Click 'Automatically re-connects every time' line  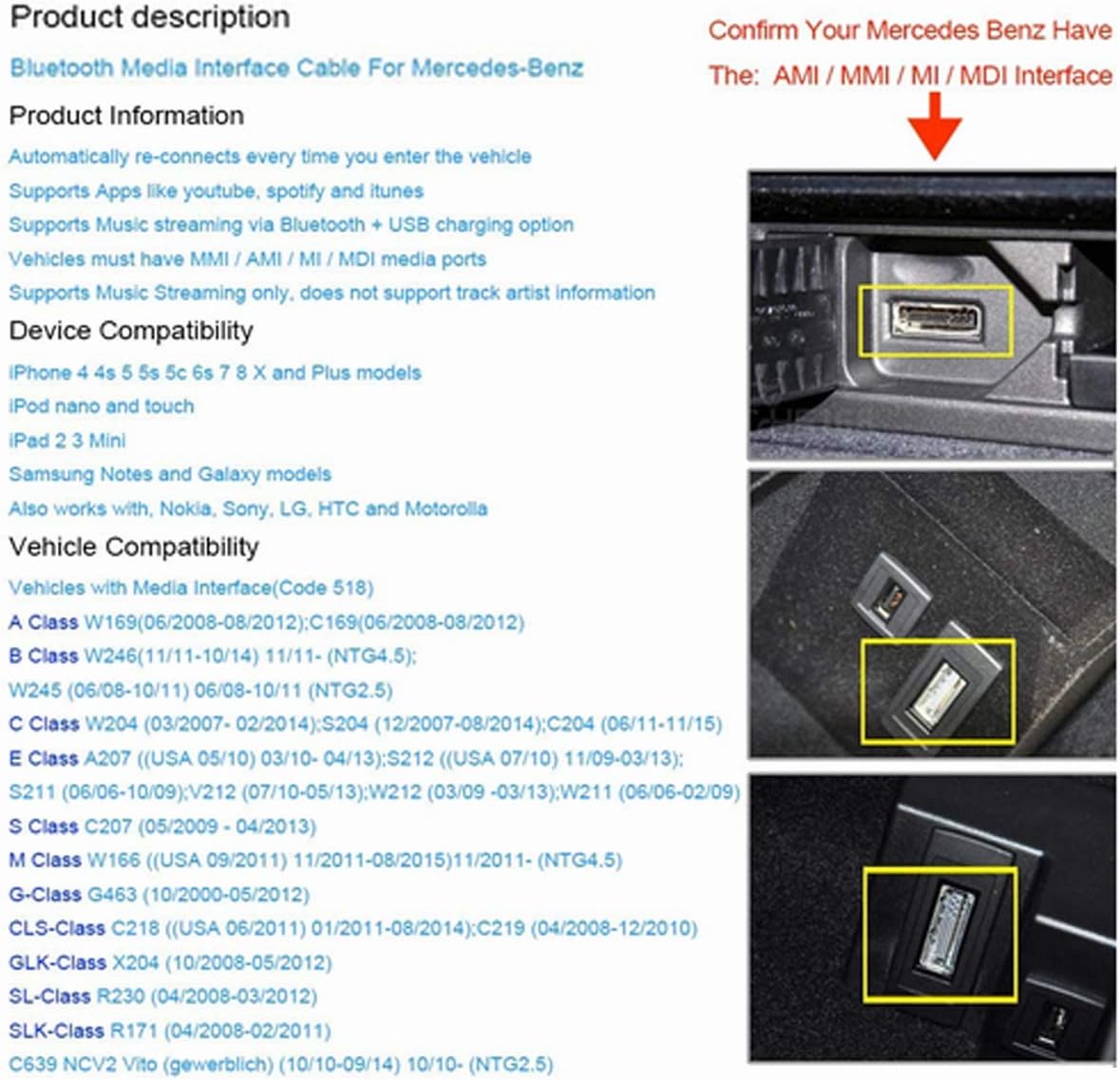pyautogui.click(x=270, y=157)
